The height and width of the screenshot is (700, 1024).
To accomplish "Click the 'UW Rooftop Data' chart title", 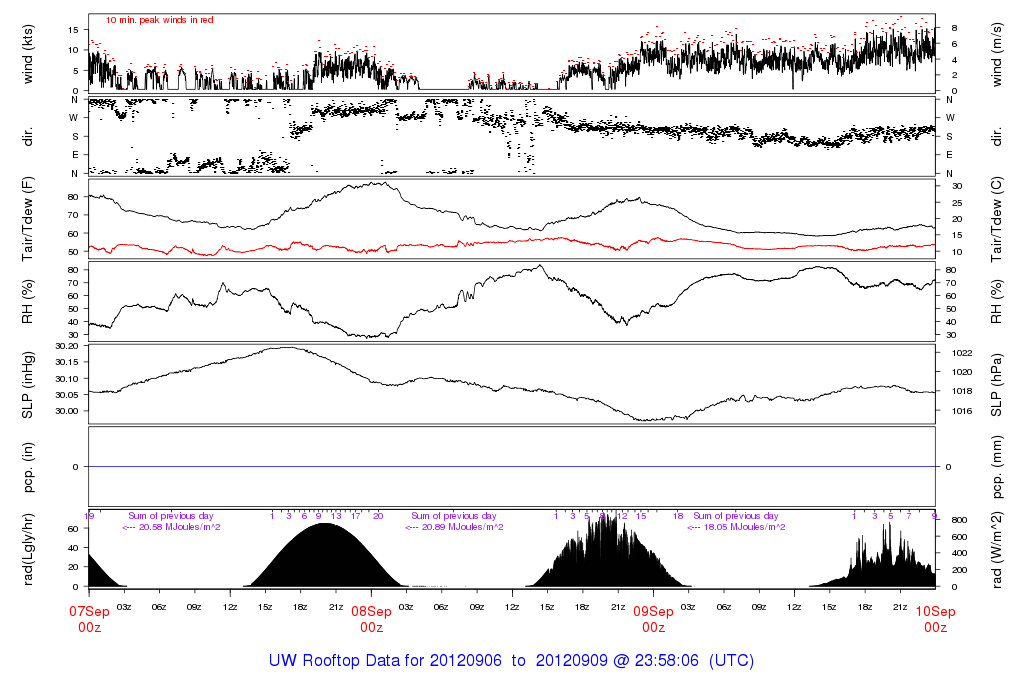I will pyautogui.click(x=511, y=661).
